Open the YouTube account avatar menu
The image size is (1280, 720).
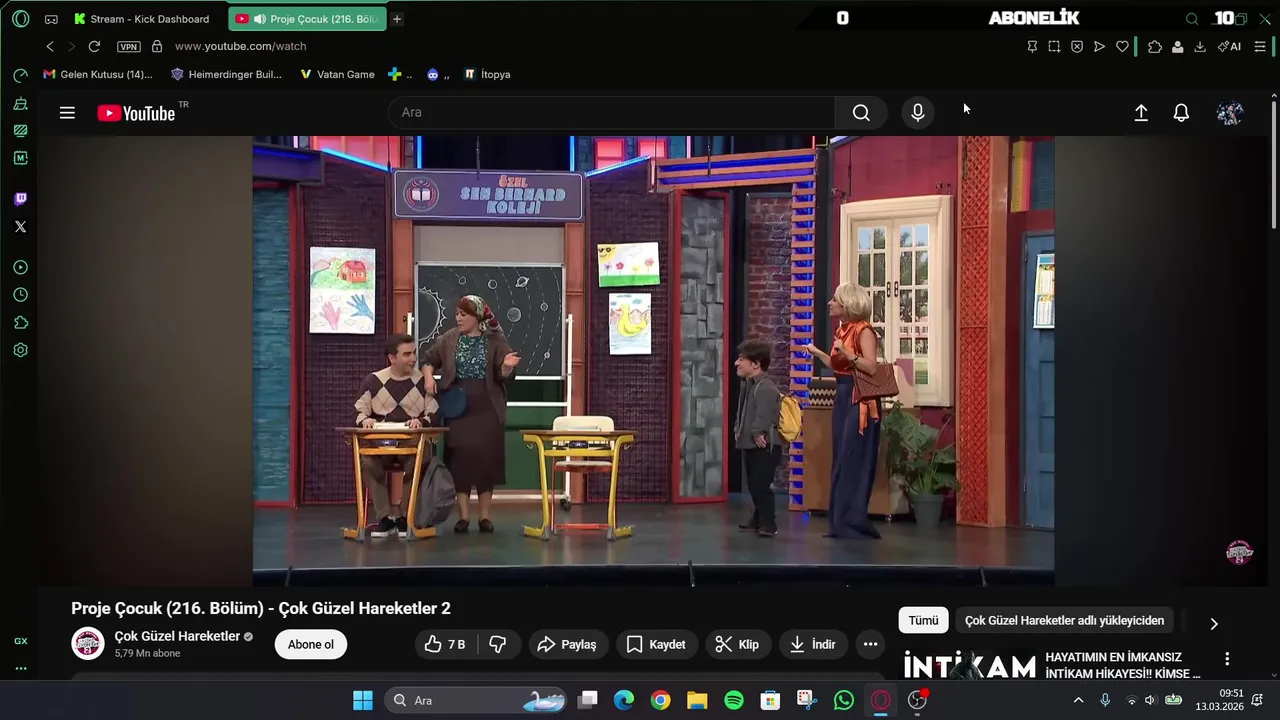click(x=1230, y=113)
